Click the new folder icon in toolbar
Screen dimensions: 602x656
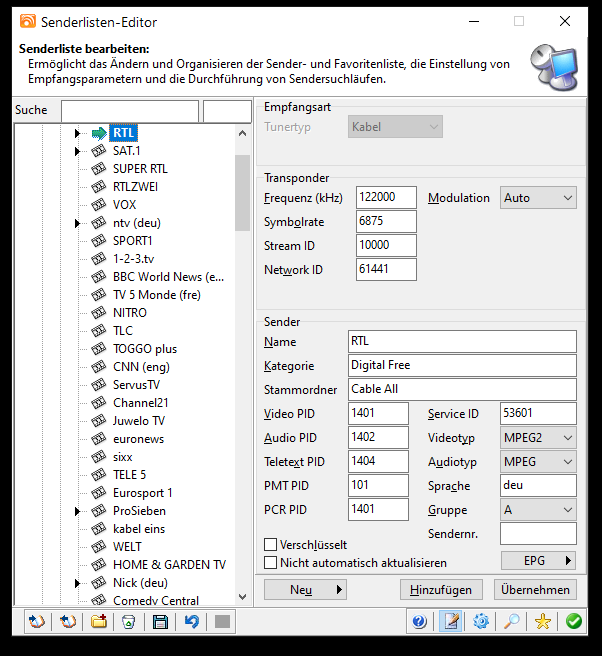coord(99,622)
